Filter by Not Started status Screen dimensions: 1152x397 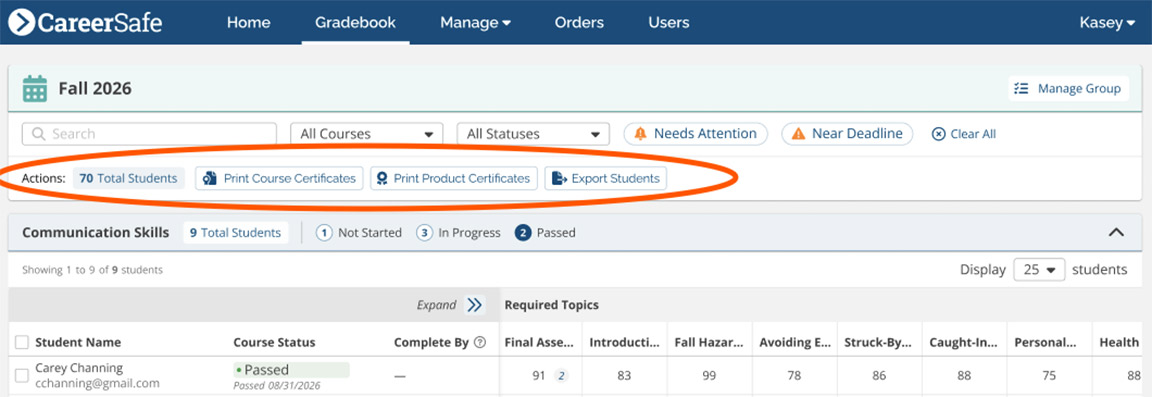pos(359,232)
